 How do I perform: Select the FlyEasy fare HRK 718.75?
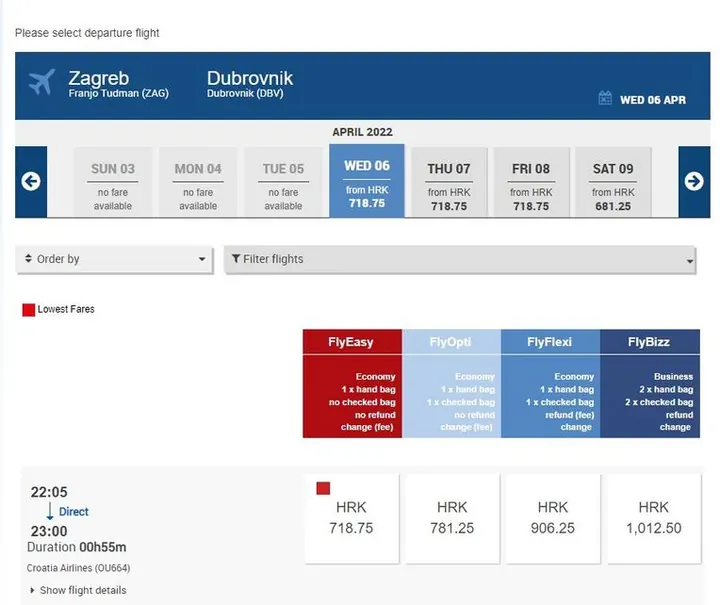pyautogui.click(x=351, y=518)
